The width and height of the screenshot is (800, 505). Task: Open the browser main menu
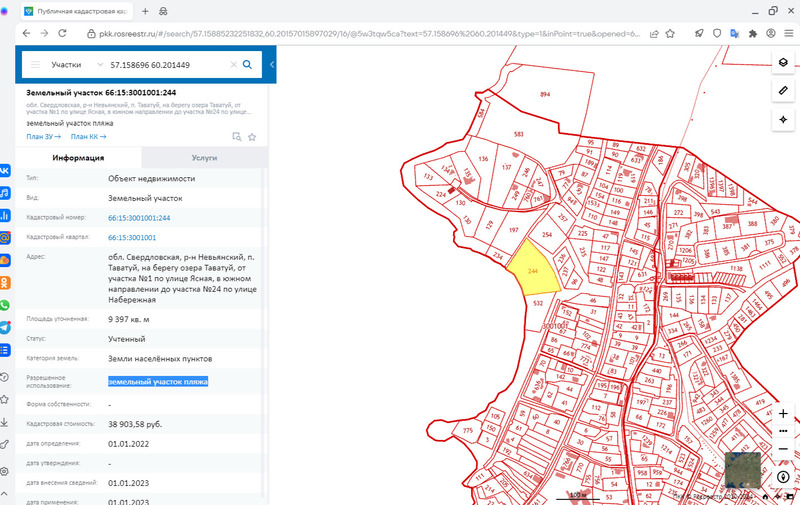789,33
